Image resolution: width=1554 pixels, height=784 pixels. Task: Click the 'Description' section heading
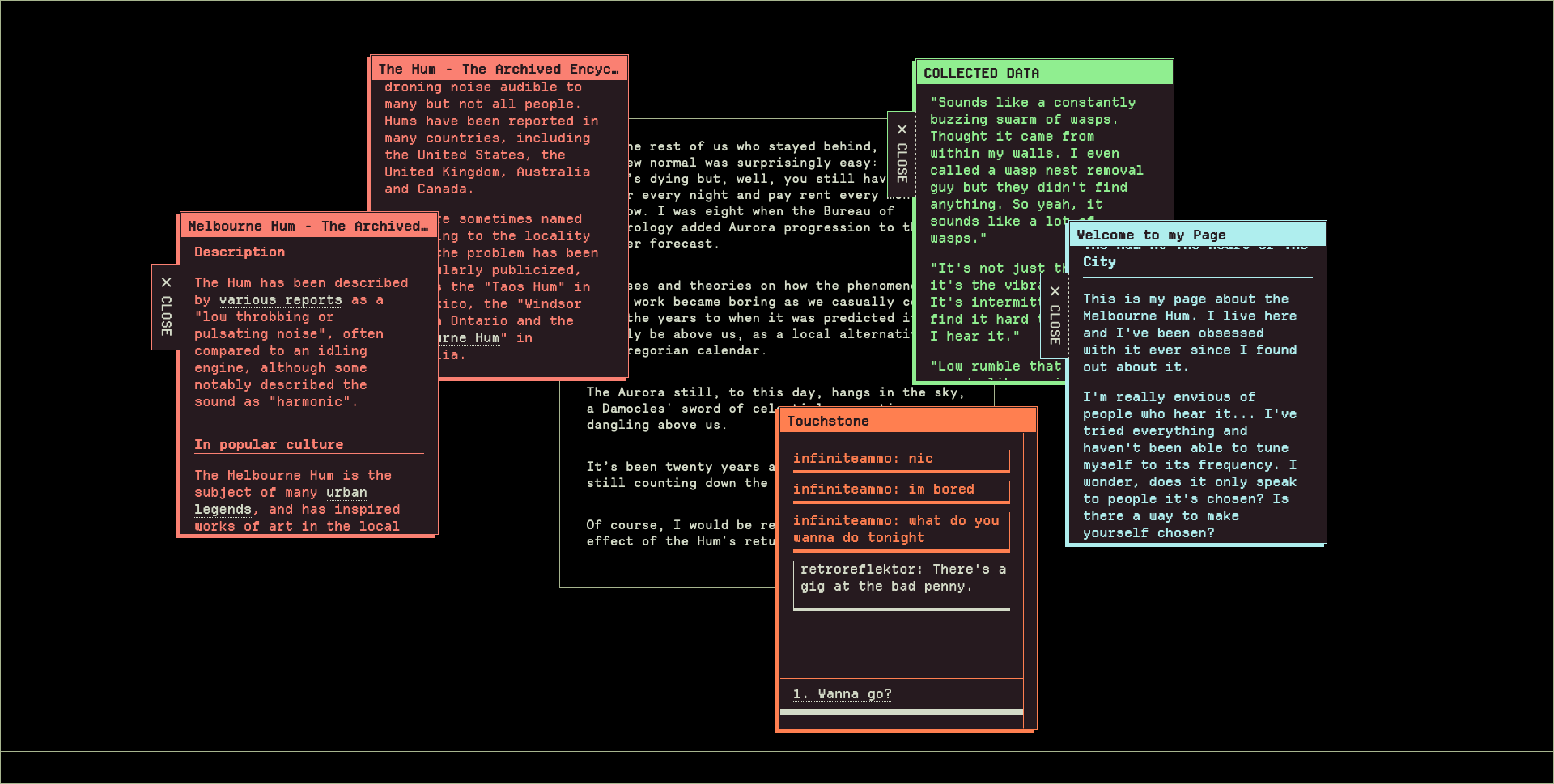click(x=240, y=252)
